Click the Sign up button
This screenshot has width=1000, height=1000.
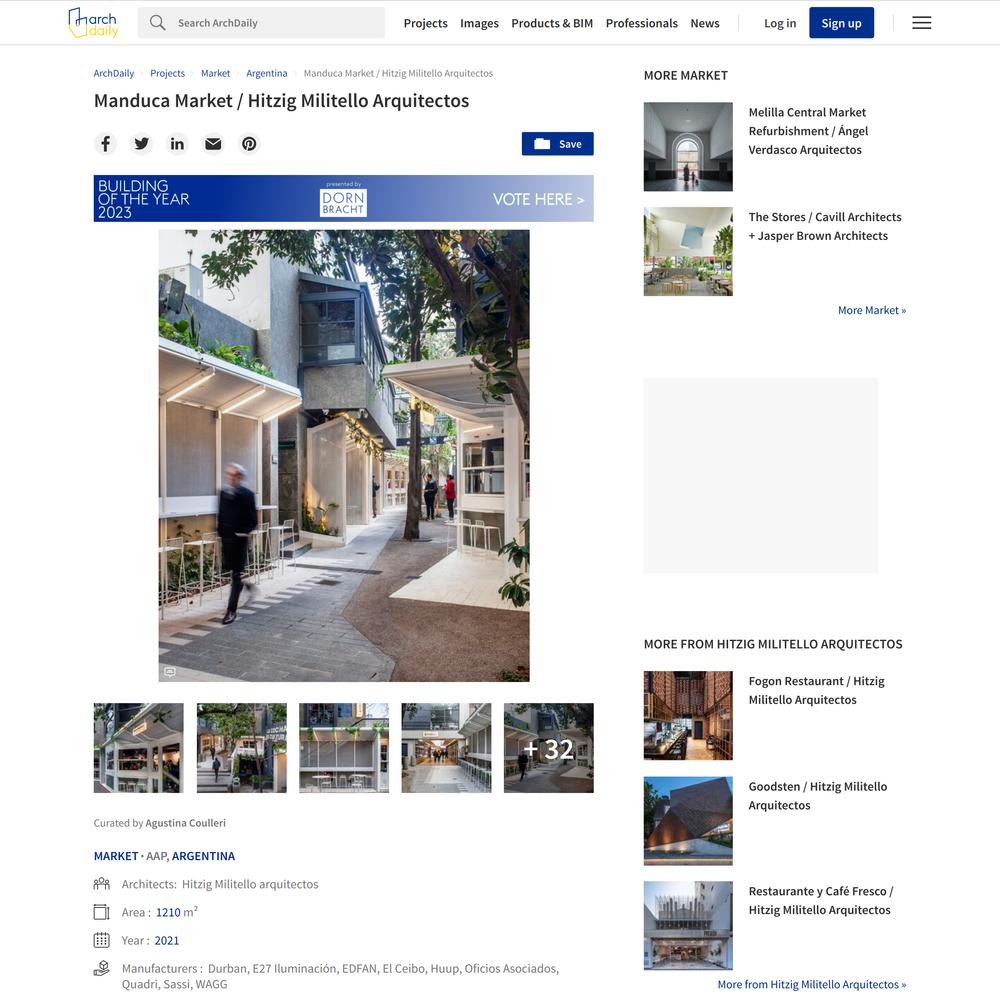click(x=841, y=23)
